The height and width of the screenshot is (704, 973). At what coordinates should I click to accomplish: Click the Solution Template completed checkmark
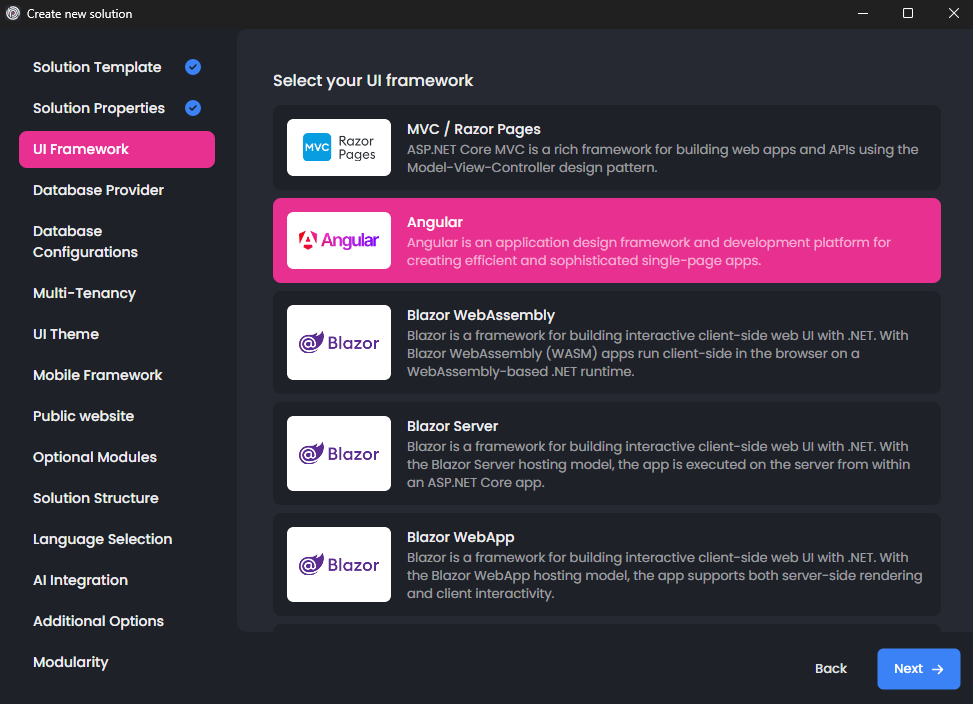click(193, 67)
